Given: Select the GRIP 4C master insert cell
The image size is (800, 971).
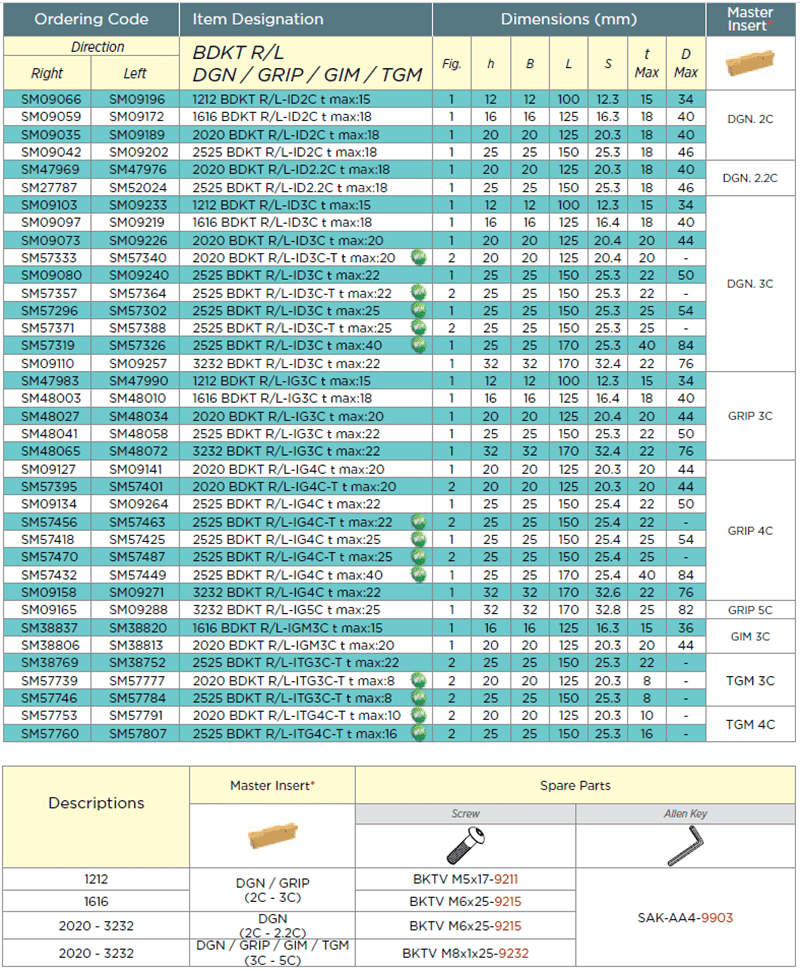Looking at the screenshot, I should click(750, 531).
